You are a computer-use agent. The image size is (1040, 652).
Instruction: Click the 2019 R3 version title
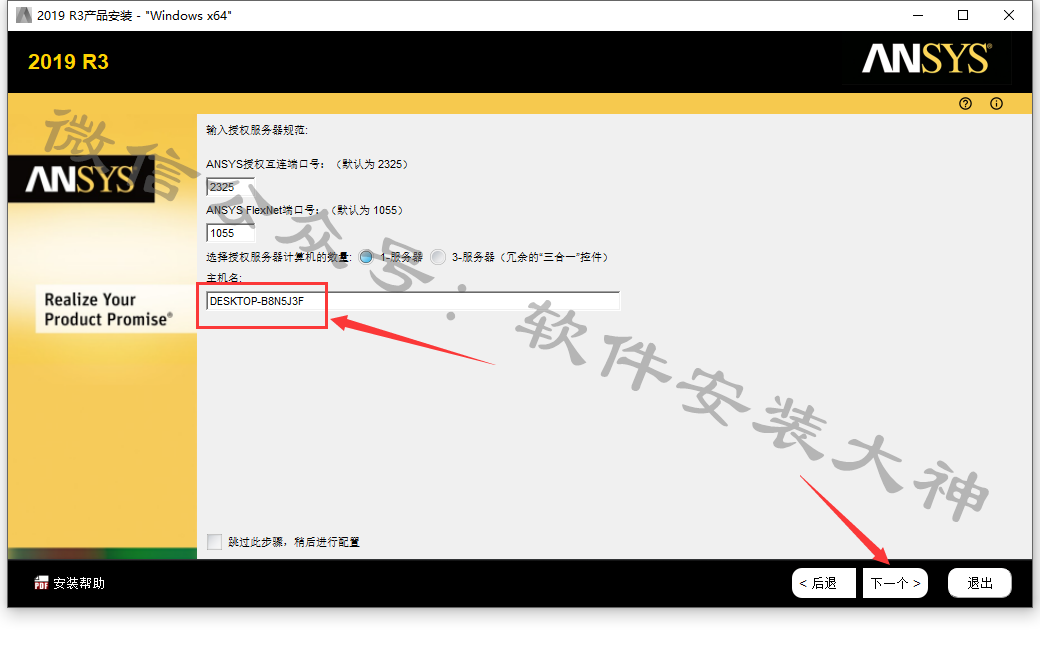(68, 62)
